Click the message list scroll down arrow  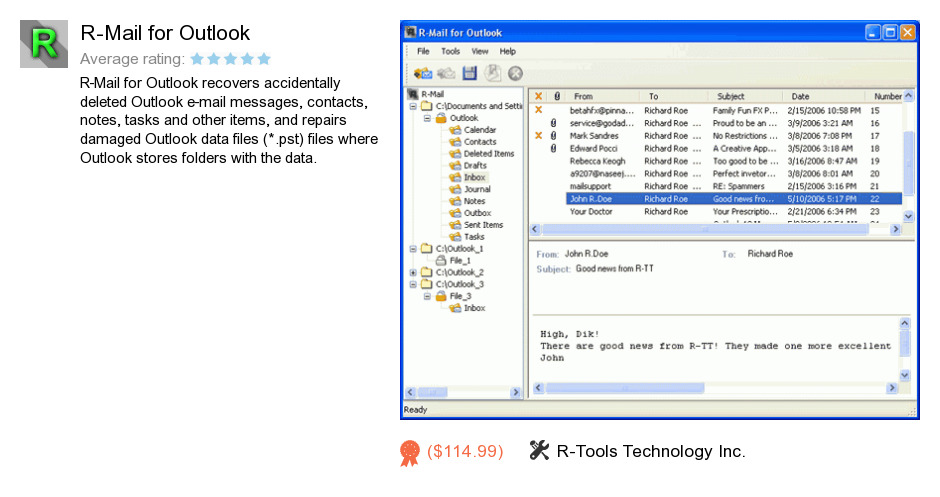[908, 216]
